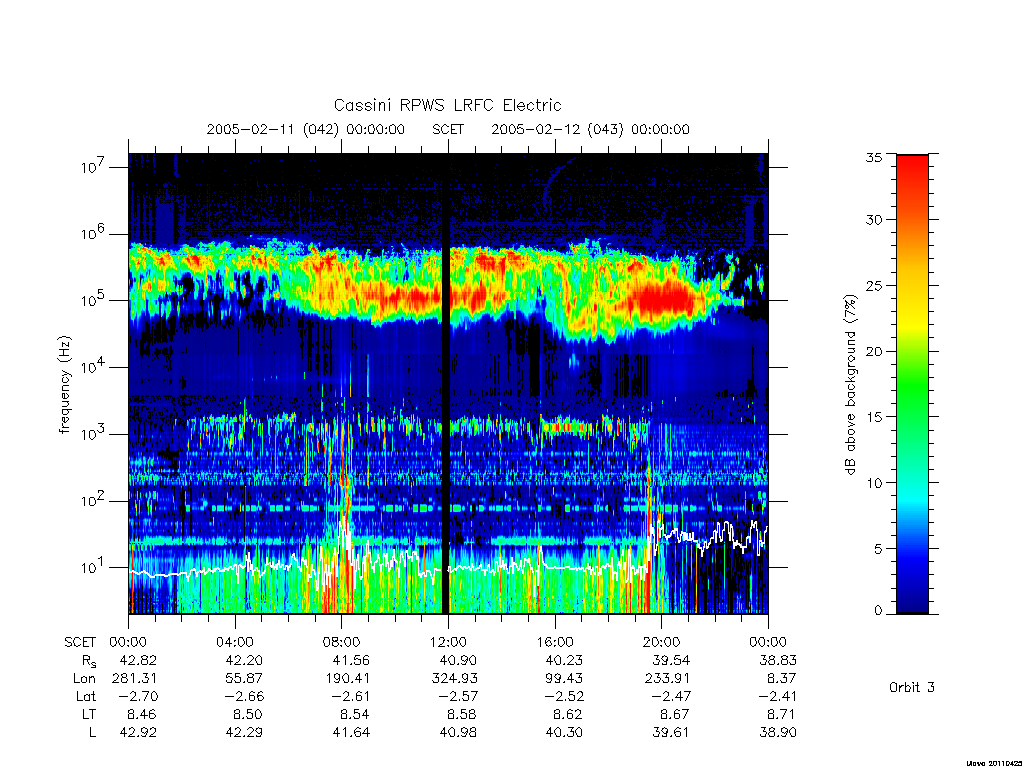Click the "15" color bar label
1024x768 pixels.
pos(873,417)
